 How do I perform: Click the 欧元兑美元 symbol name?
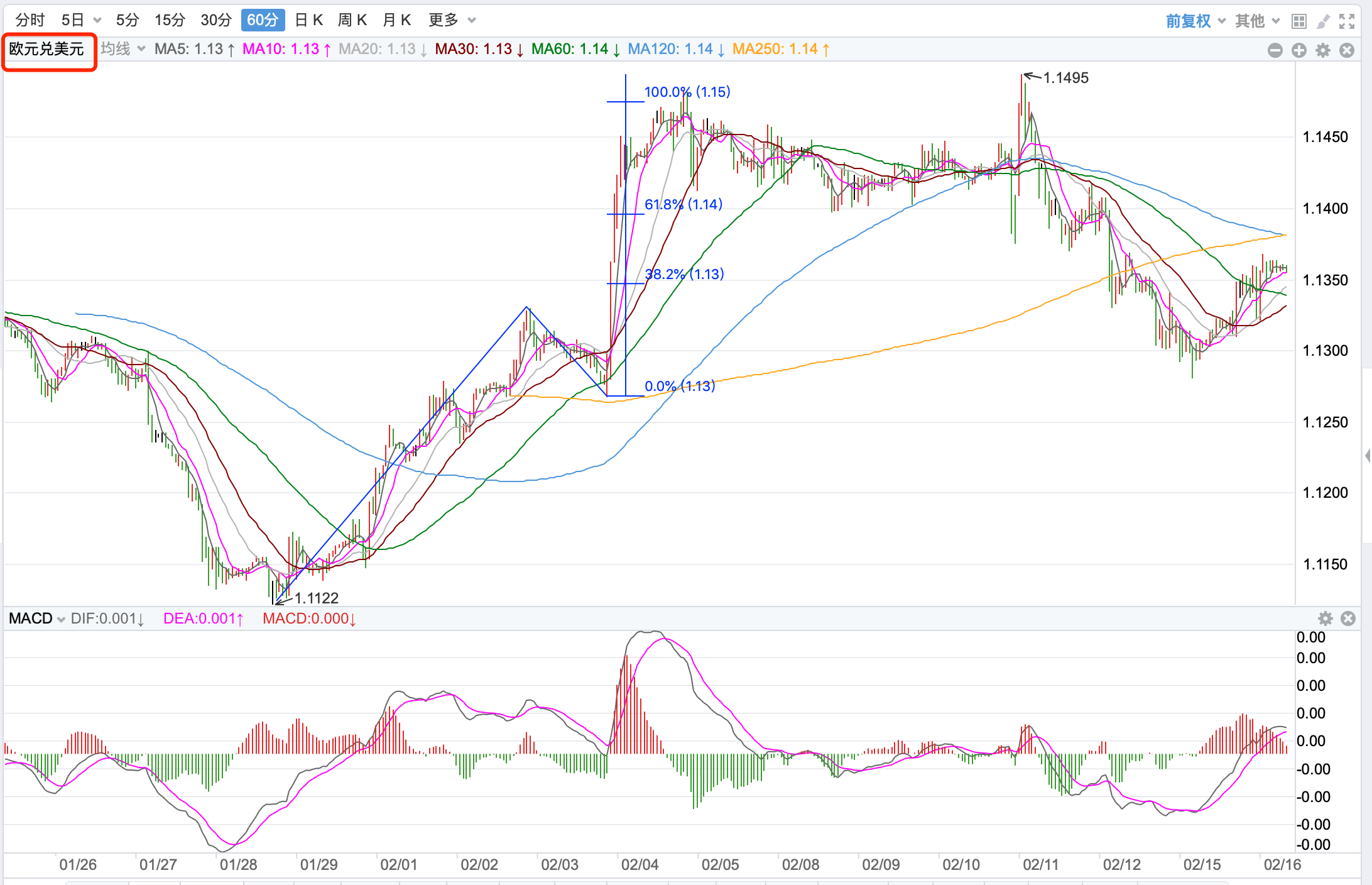coord(46,49)
